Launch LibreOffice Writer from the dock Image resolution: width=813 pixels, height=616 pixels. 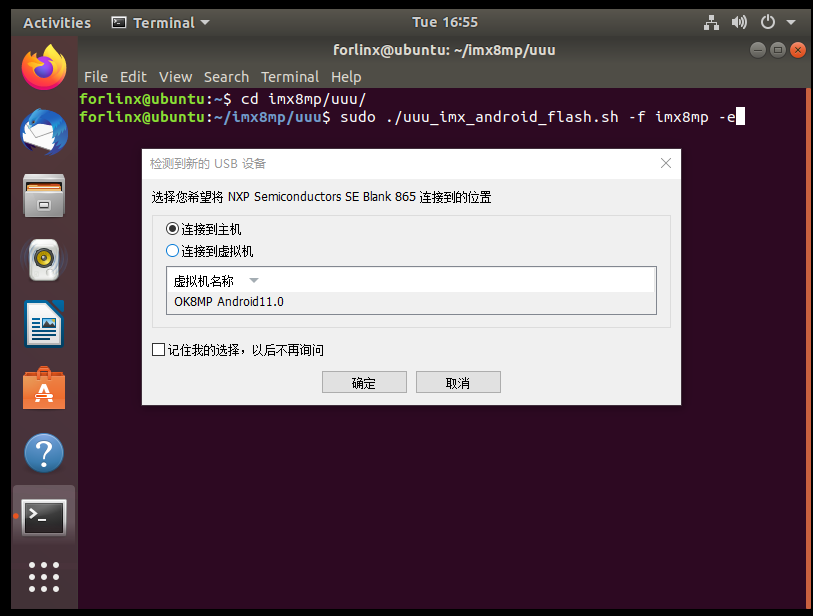click(44, 324)
